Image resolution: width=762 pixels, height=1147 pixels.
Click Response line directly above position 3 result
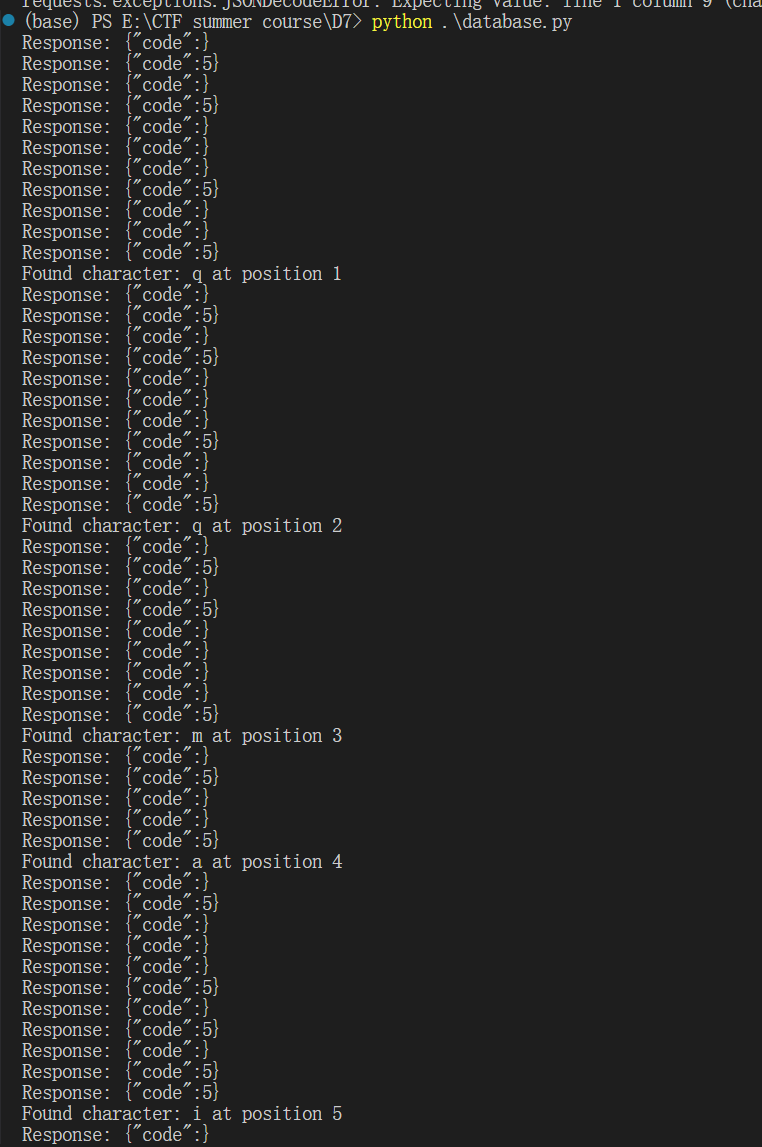click(120, 715)
